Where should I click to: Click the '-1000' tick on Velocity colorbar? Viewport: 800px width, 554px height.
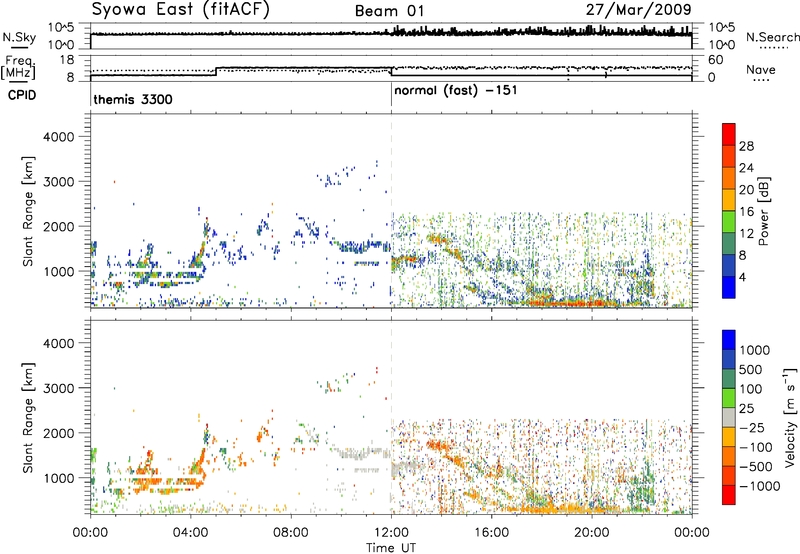[x=759, y=486]
